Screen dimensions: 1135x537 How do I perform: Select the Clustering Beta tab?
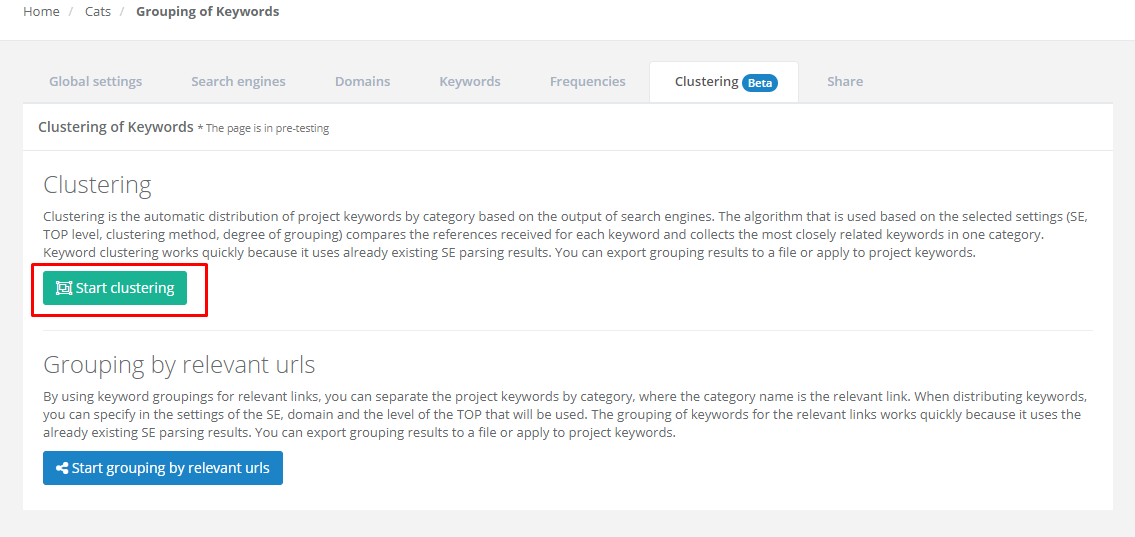(x=724, y=82)
